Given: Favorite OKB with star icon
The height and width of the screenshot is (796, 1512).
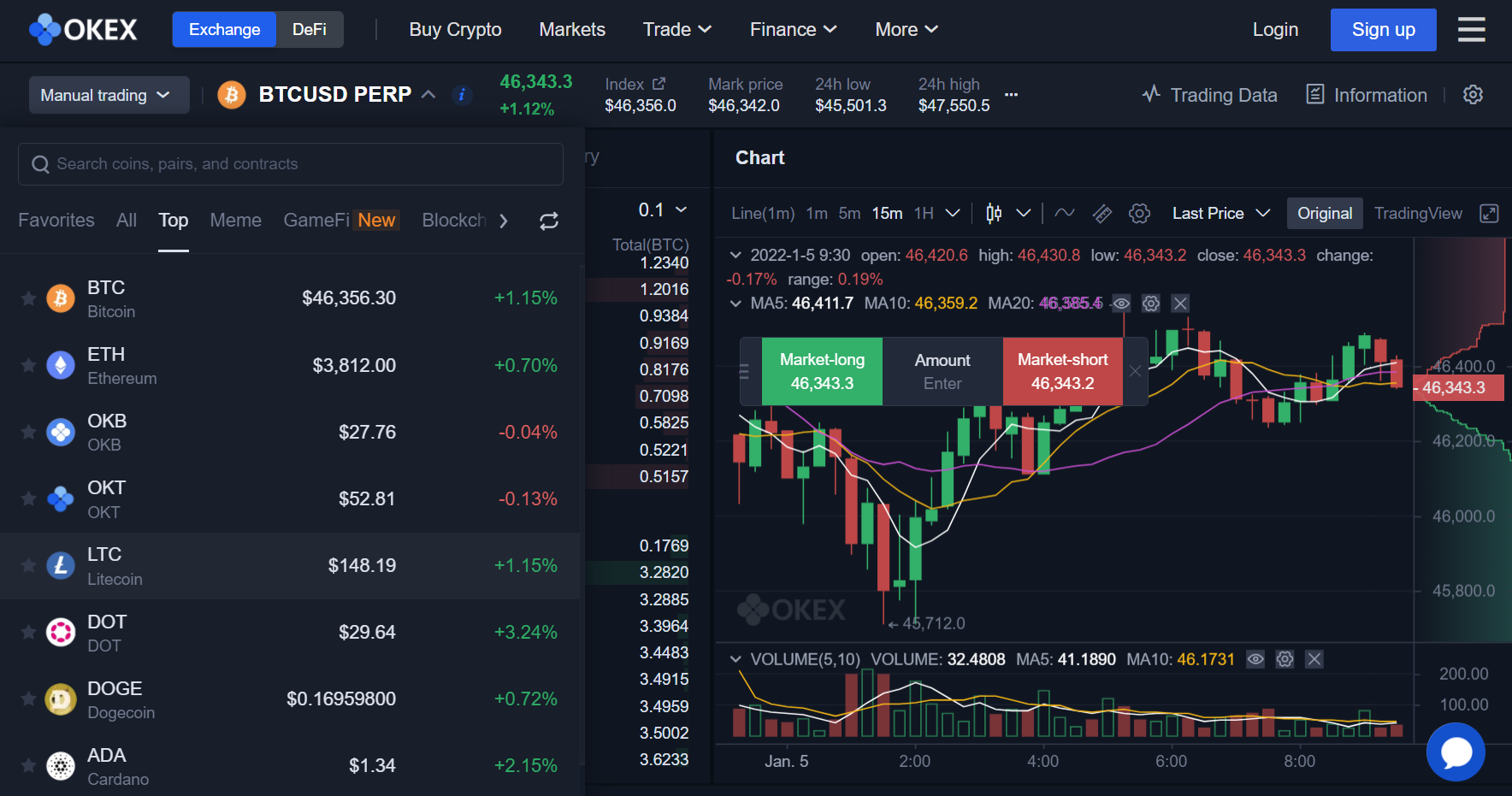Looking at the screenshot, I should pos(28,432).
